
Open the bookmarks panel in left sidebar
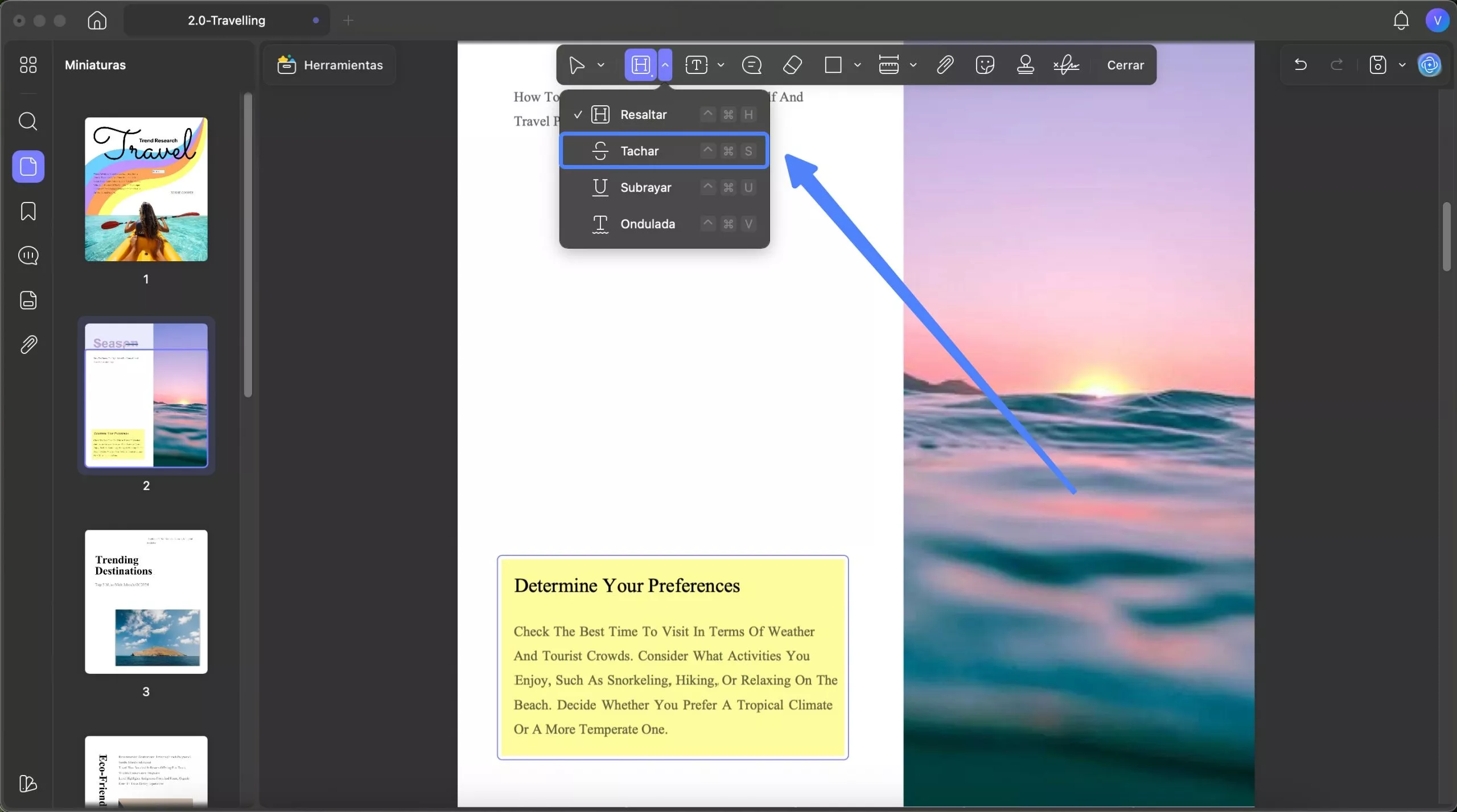(28, 211)
